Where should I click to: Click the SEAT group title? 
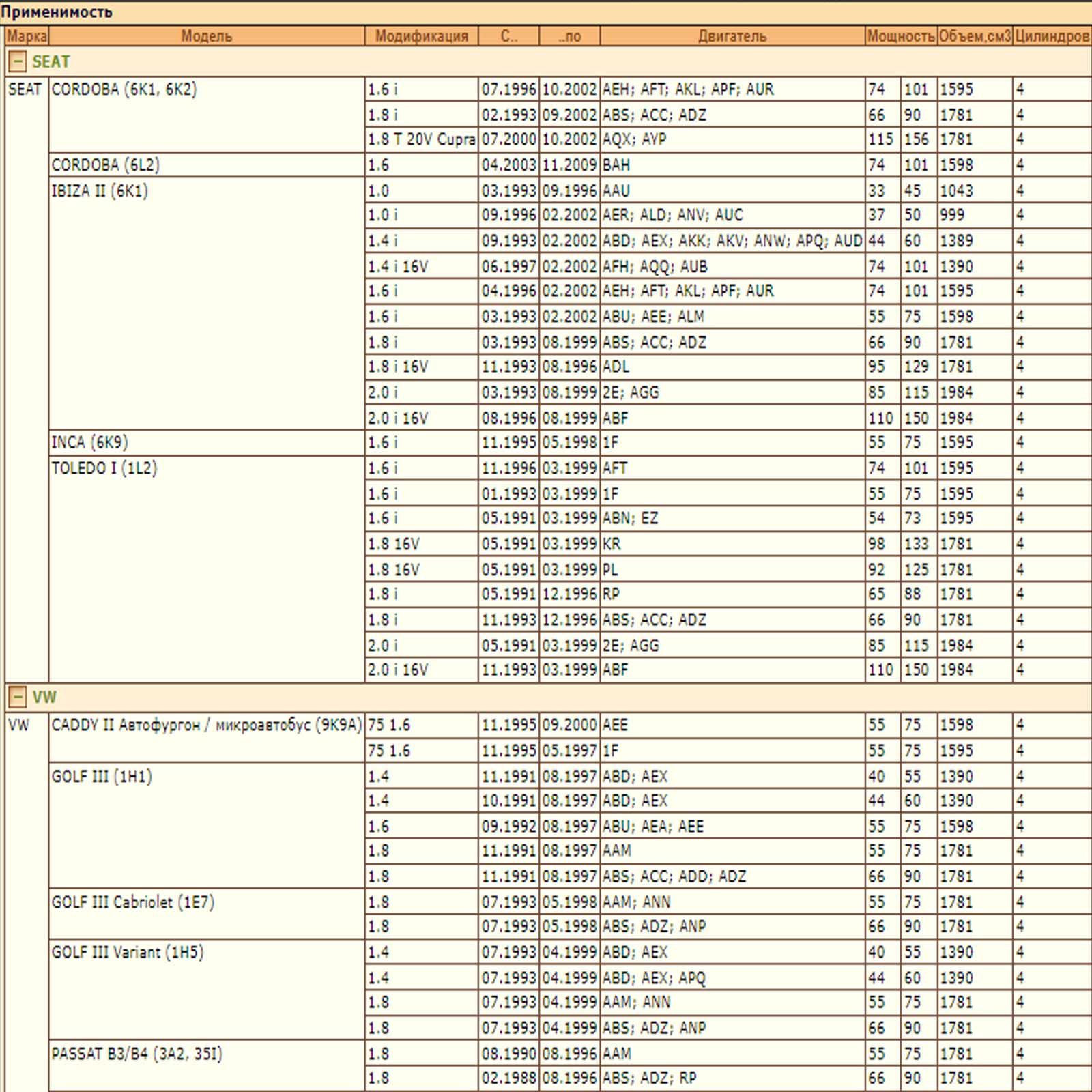coord(51,61)
